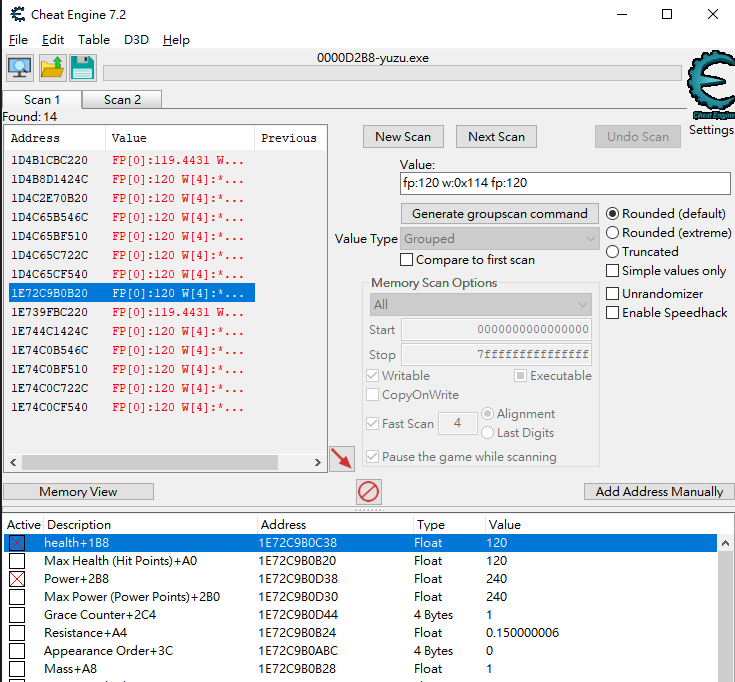This screenshot has height=682, width=735.
Task: Activate the Resistance+A4 checkbox
Action: click(x=17, y=633)
